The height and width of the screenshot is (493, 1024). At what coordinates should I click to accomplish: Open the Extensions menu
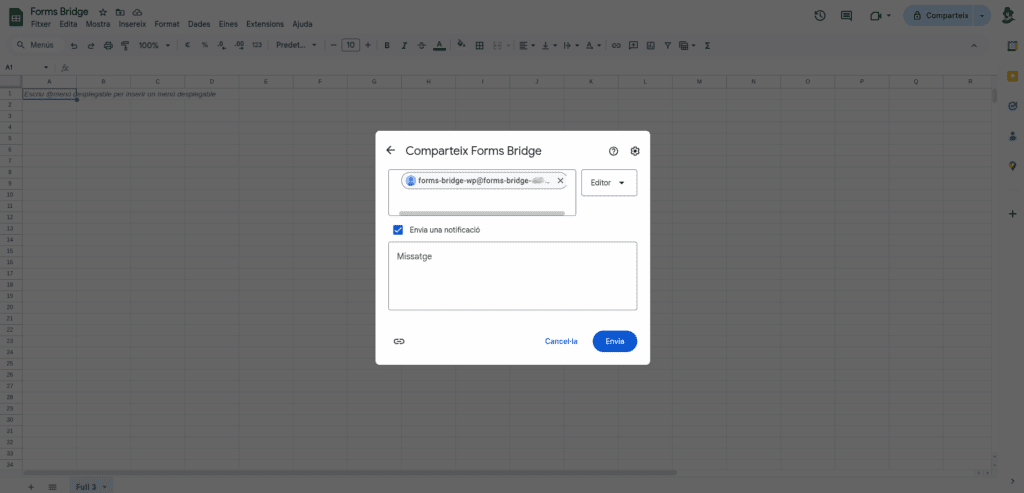point(265,24)
